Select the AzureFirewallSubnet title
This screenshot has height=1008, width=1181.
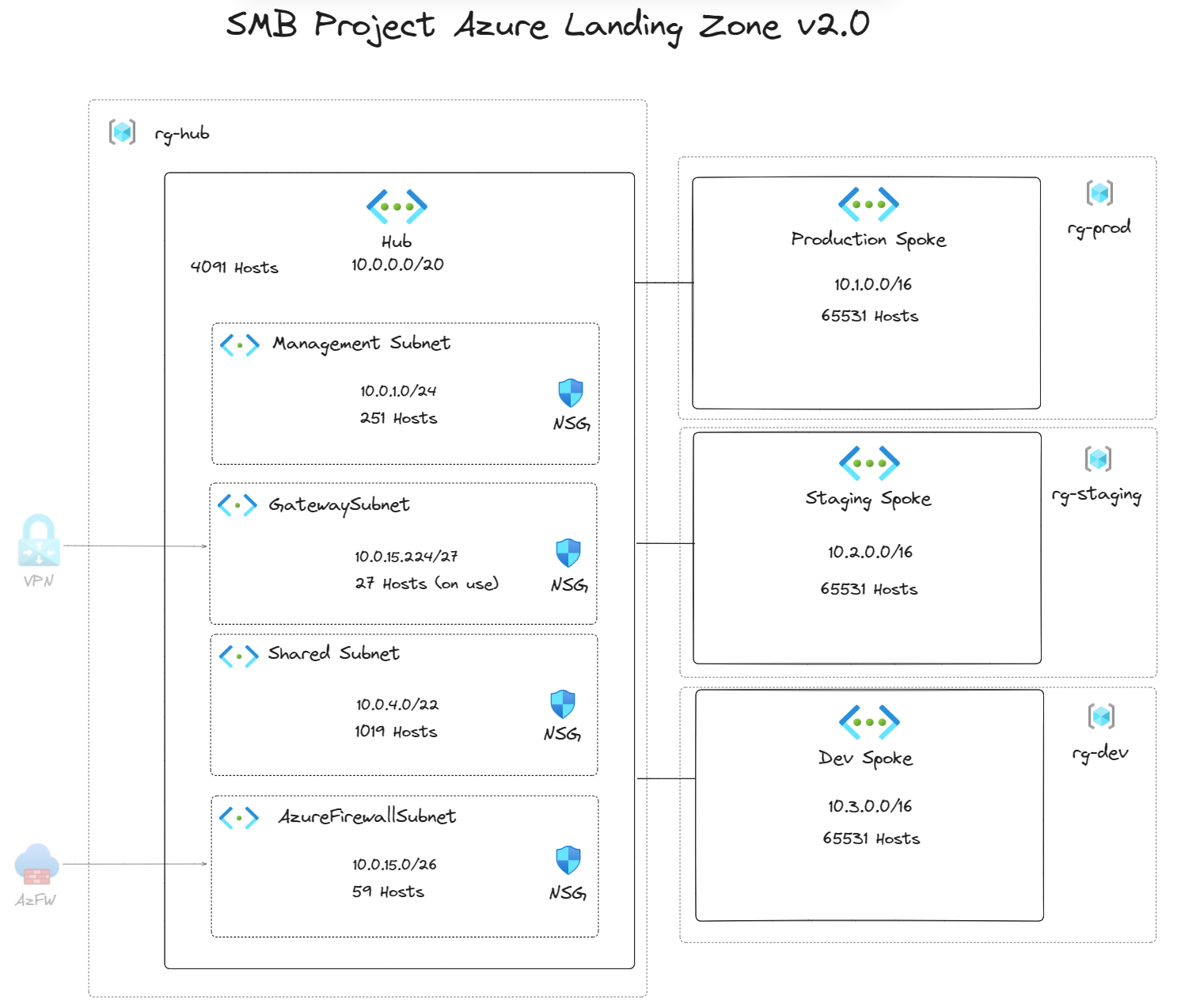click(x=367, y=816)
